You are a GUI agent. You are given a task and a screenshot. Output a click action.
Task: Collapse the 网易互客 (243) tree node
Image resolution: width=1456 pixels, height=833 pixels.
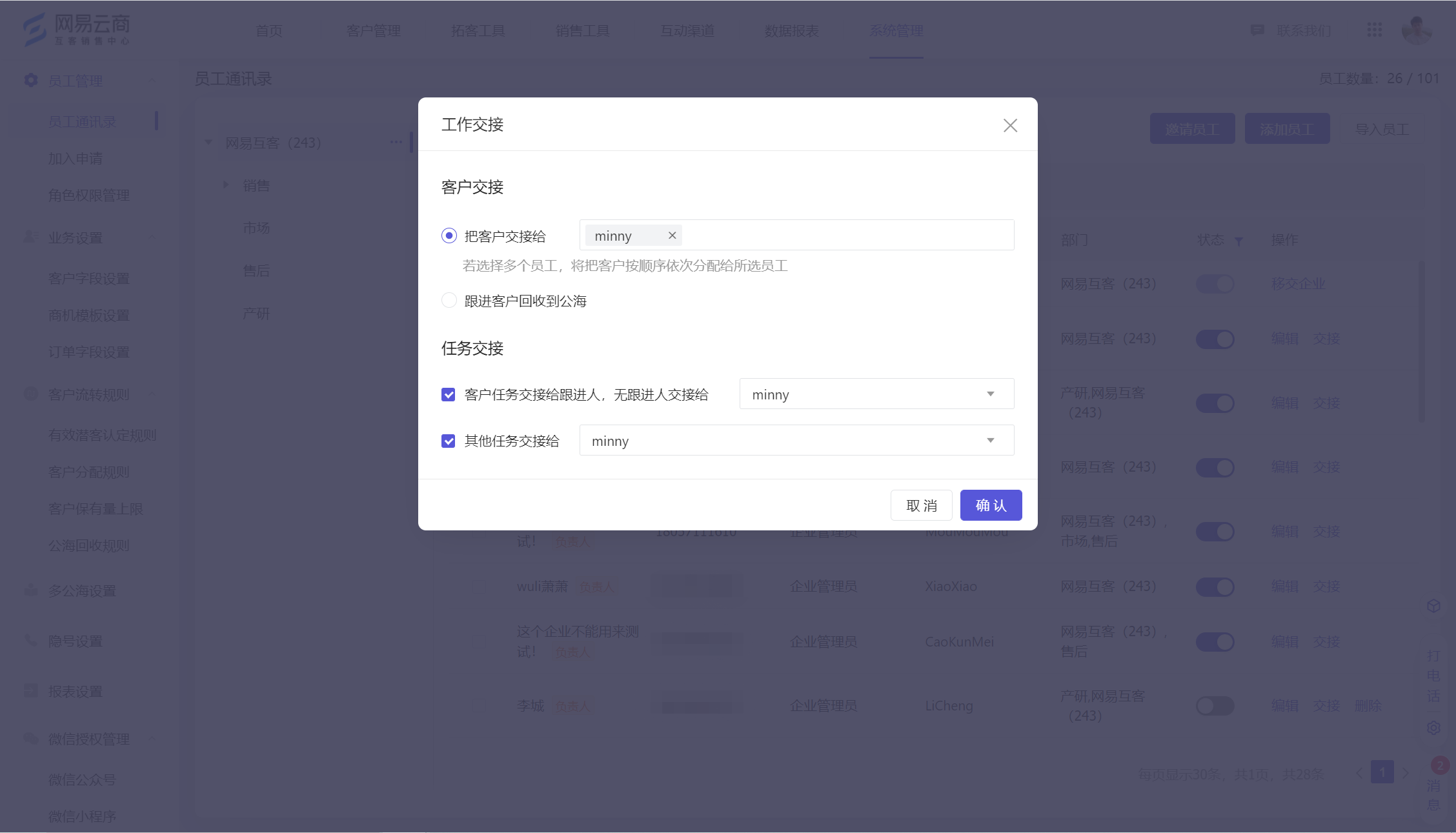(208, 142)
